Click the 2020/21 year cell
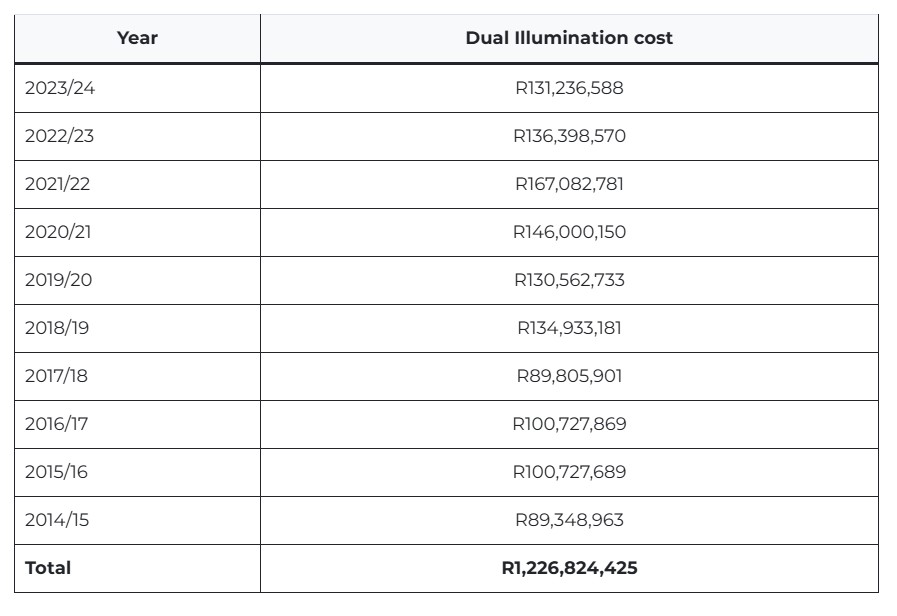The width and height of the screenshot is (897, 616). point(137,232)
